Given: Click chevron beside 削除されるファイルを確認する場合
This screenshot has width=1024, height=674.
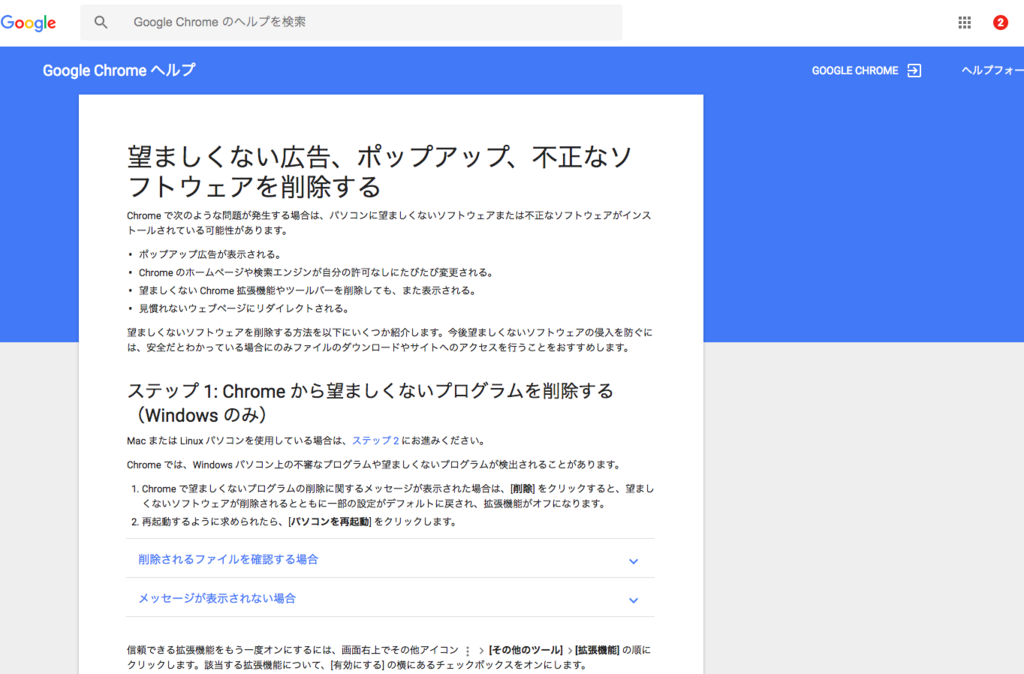Looking at the screenshot, I should coord(633,561).
